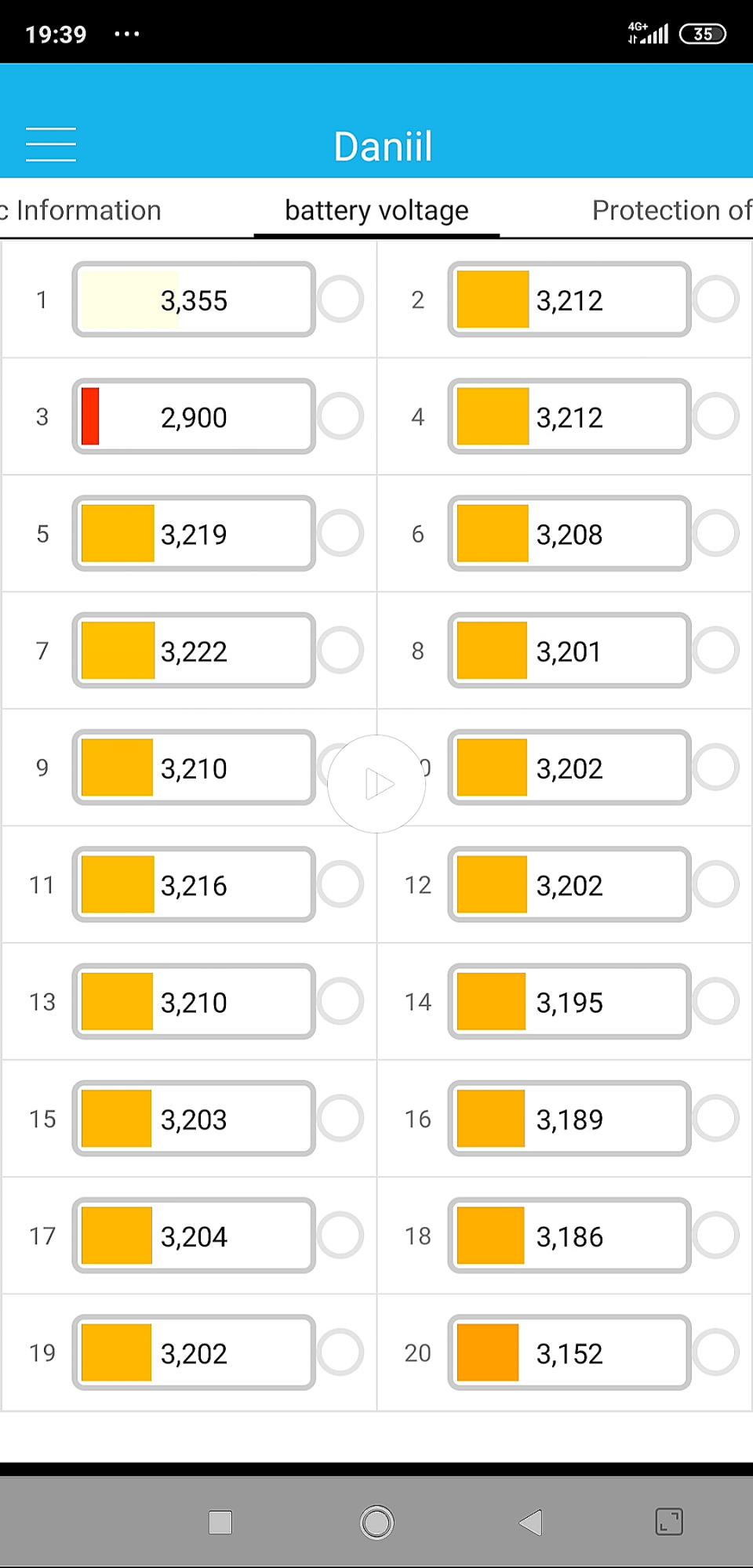753x1568 pixels.
Task: Tap the pale battery bar of cell 1
Action: (x=130, y=299)
